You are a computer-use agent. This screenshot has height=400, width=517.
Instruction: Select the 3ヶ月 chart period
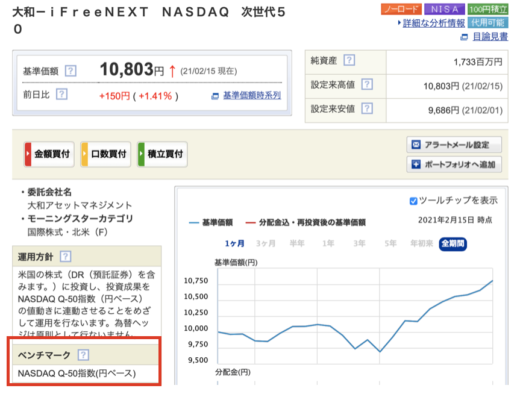coord(266,244)
